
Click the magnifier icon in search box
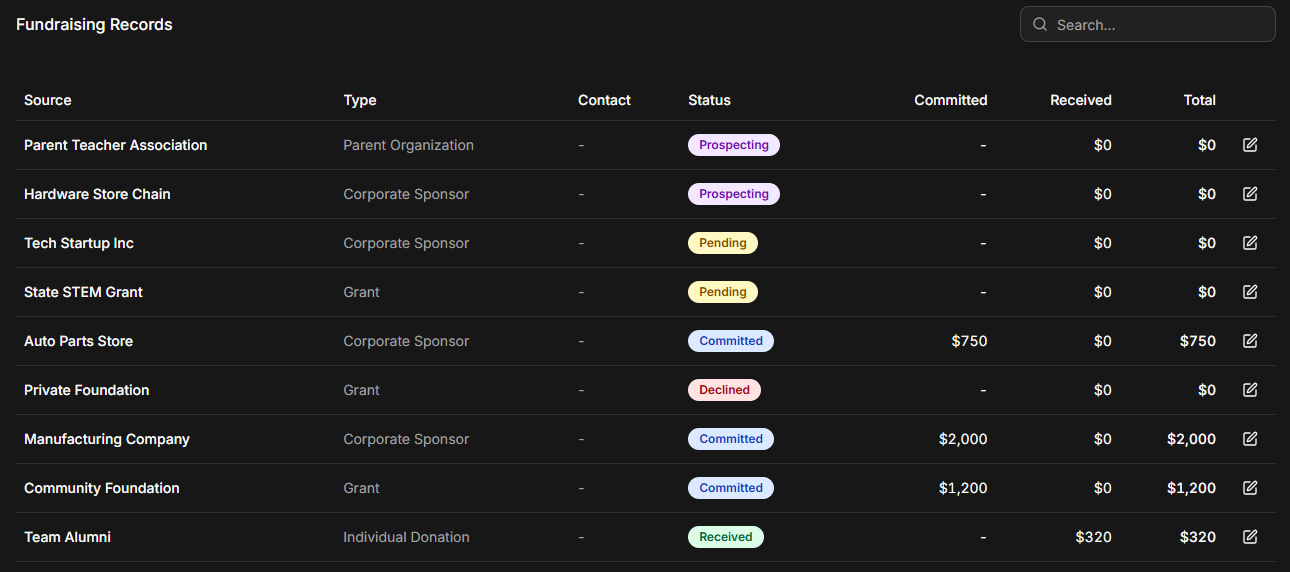[1040, 25]
